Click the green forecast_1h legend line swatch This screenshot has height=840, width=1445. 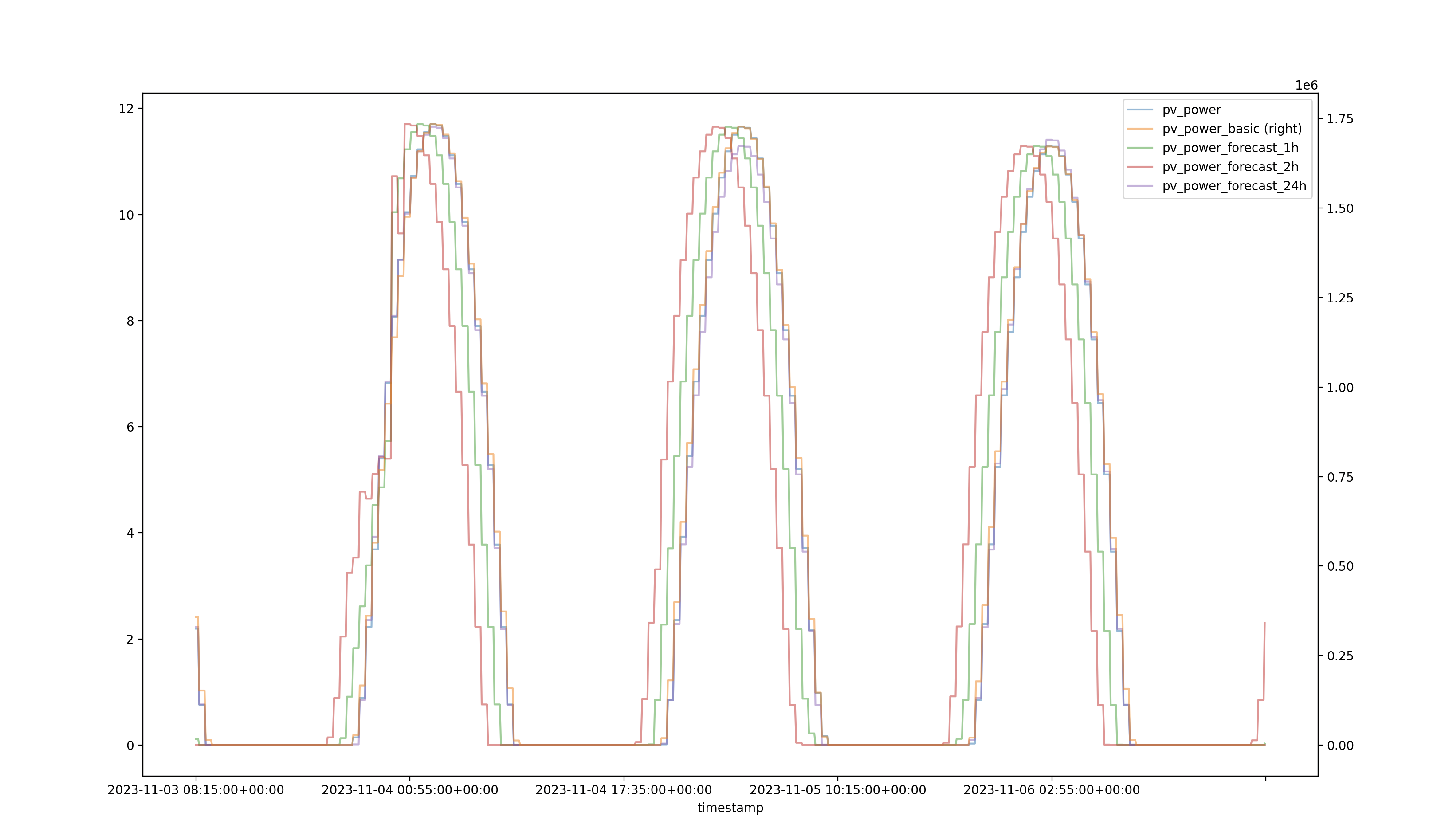(1140, 148)
